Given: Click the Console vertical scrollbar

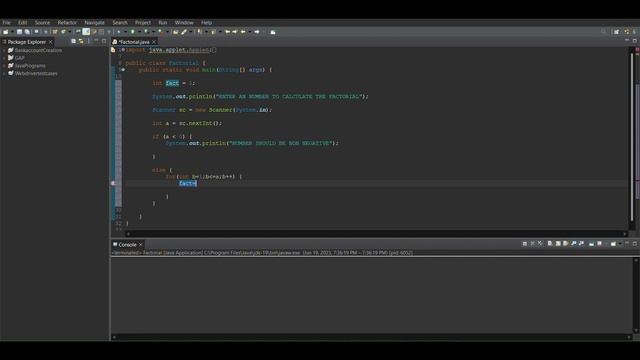Looking at the screenshot, I should pos(636,295).
